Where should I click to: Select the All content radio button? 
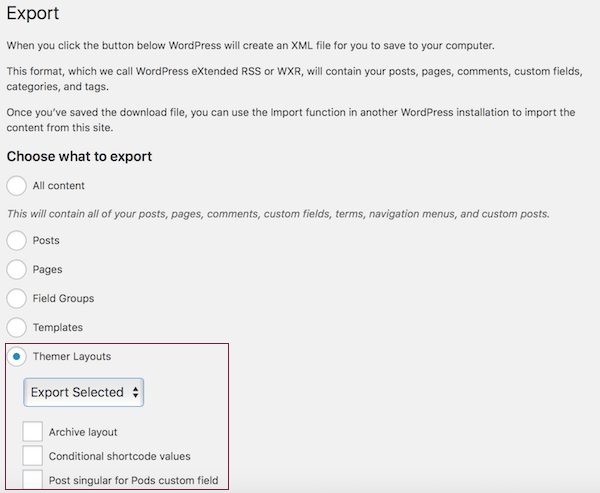[x=16, y=186]
